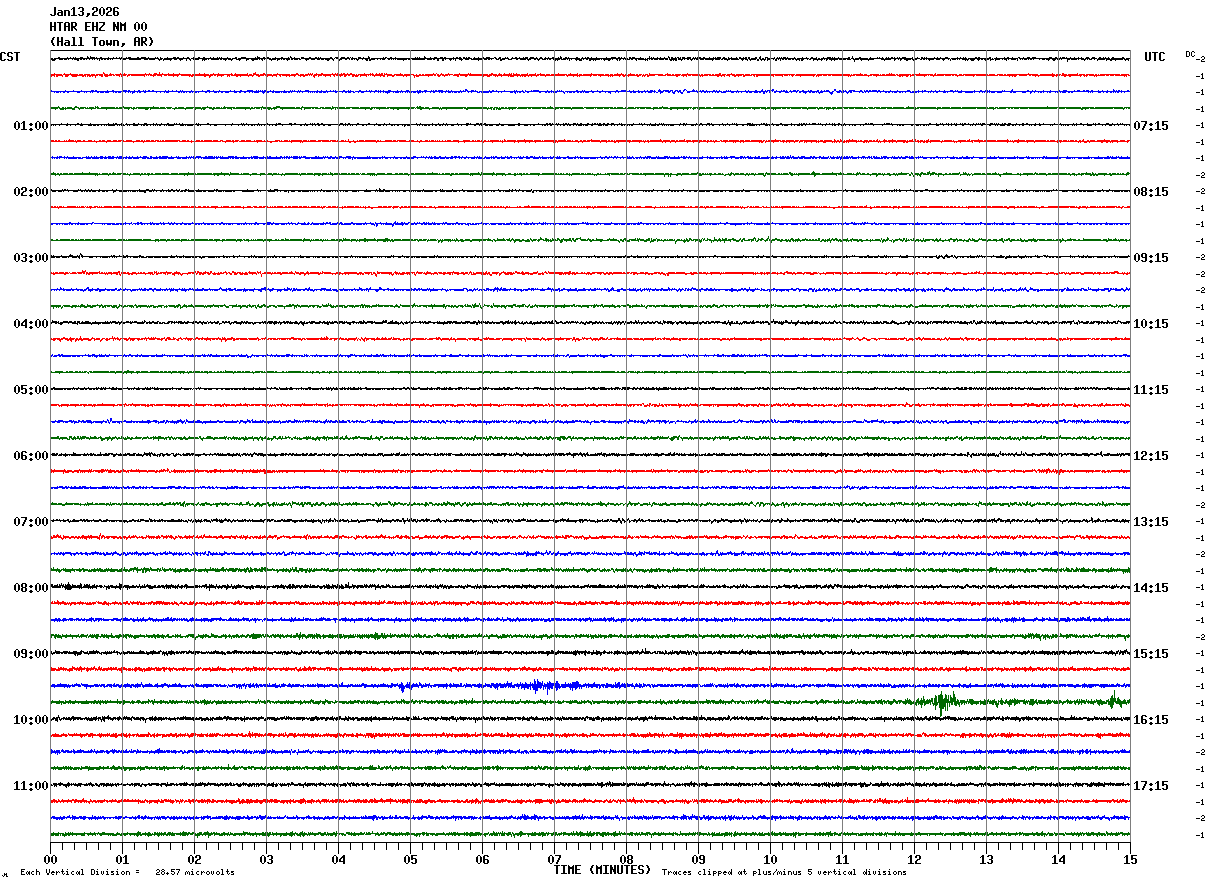Click the green trace burst near minute 12
1210x886 pixels.
[x=941, y=701]
